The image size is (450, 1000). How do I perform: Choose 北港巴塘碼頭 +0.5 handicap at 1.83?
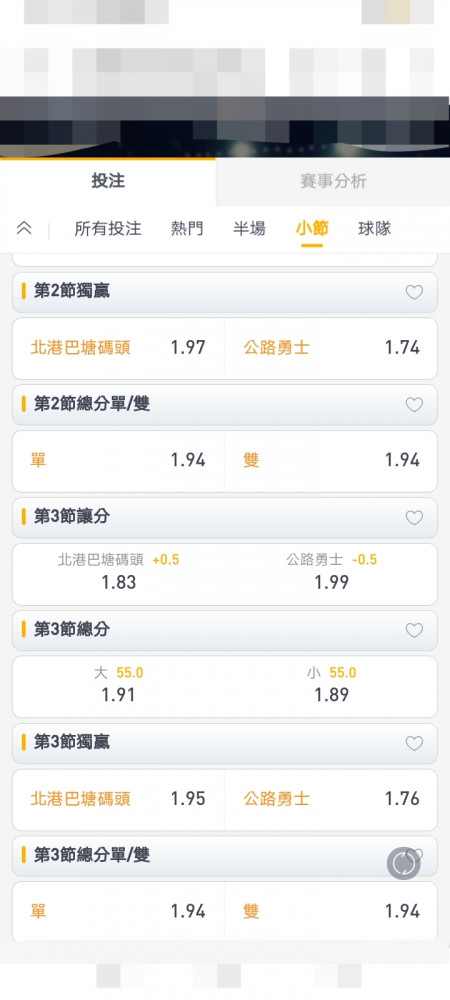[x=119, y=572]
